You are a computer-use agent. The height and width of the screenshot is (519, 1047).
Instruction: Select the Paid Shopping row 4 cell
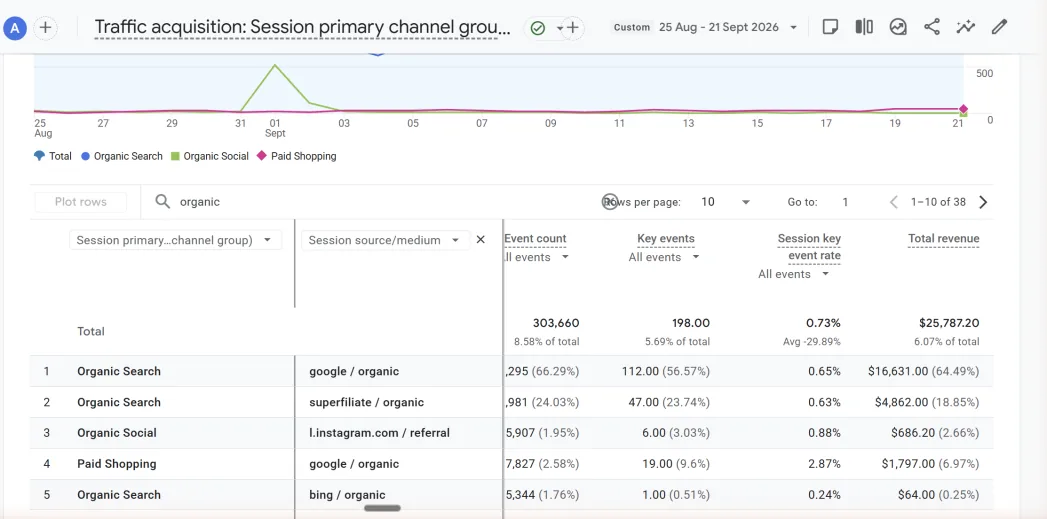[117, 464]
